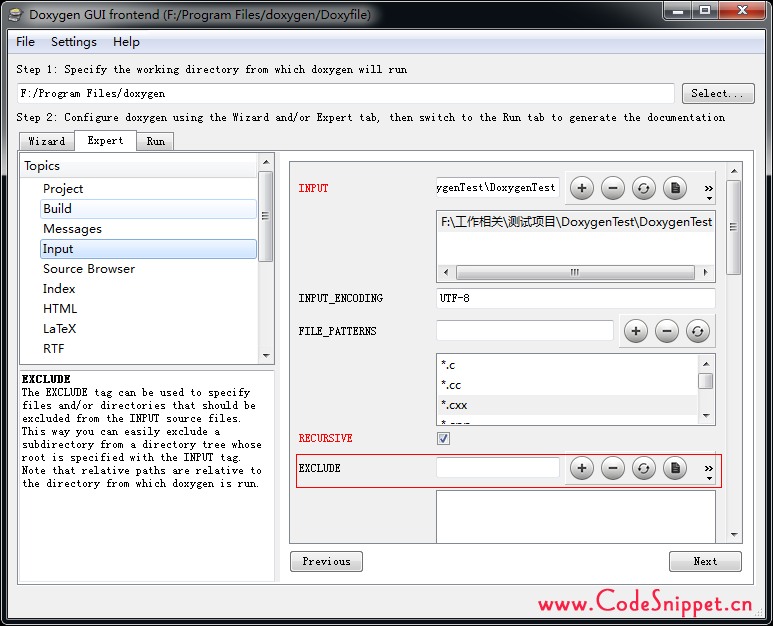
Task: Switch to the Wizard tab
Action: pyautogui.click(x=47, y=141)
